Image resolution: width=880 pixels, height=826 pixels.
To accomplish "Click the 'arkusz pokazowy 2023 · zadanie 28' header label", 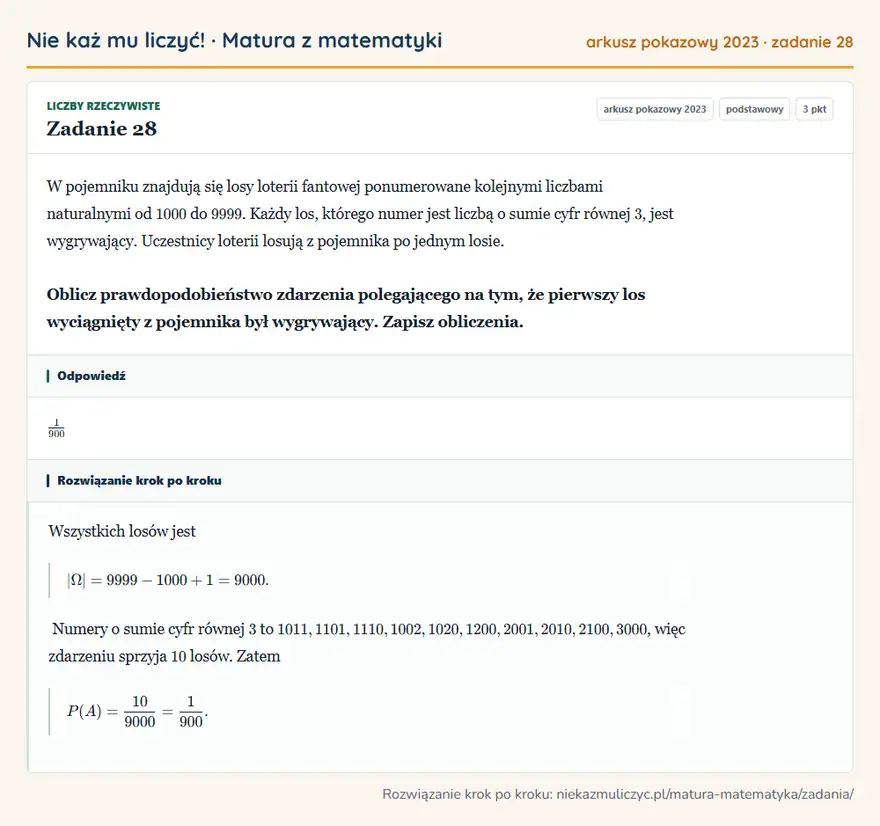I will tap(719, 42).
